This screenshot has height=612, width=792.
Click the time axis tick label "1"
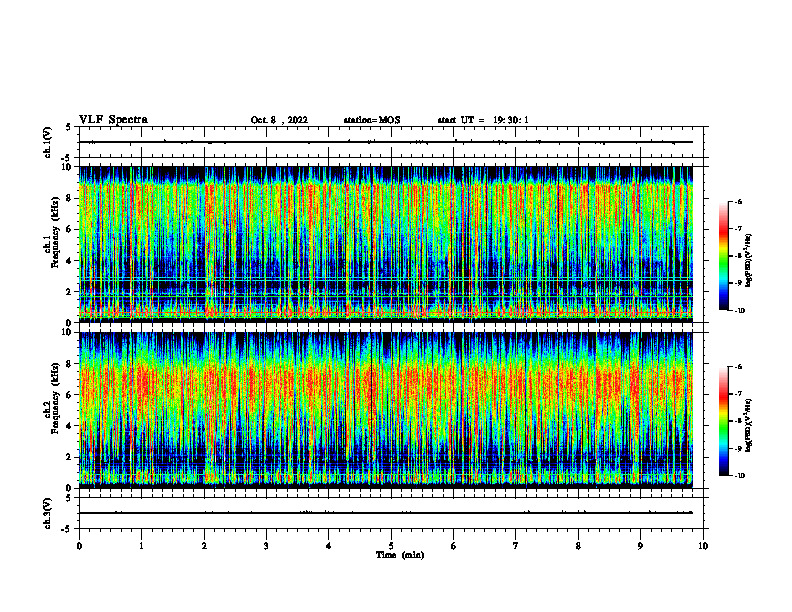point(142,546)
